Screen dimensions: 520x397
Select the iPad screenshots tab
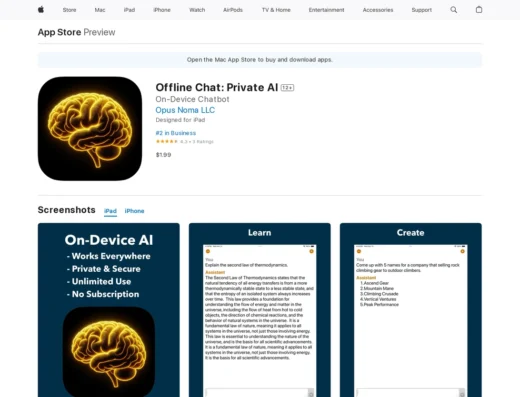click(x=110, y=211)
